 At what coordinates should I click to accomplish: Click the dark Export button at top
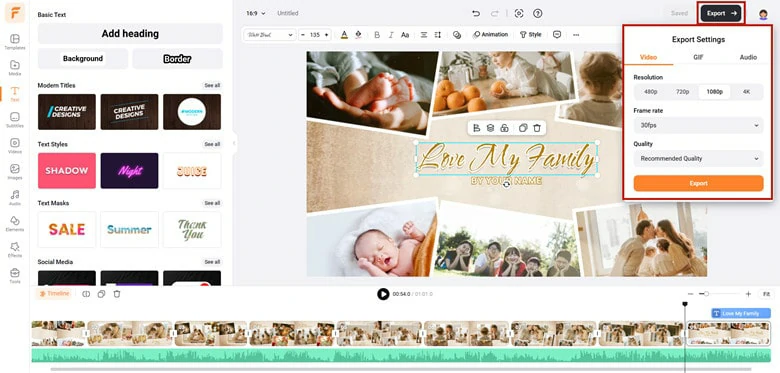point(721,13)
